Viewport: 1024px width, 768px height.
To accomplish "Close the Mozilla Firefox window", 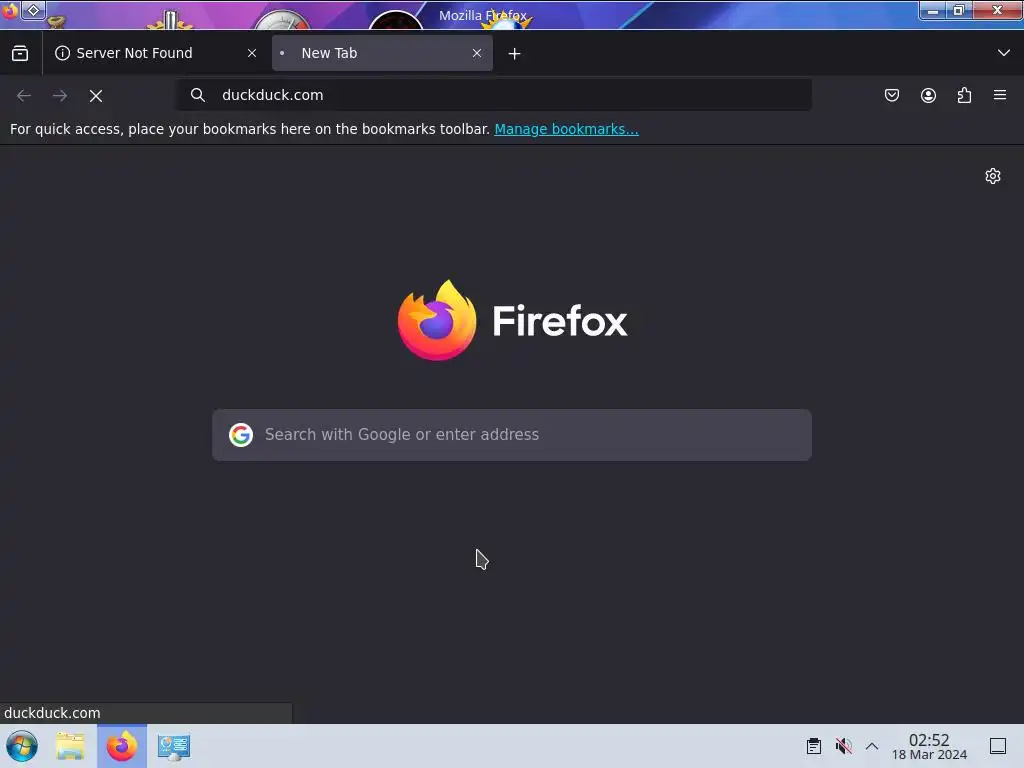I will coord(997,10).
